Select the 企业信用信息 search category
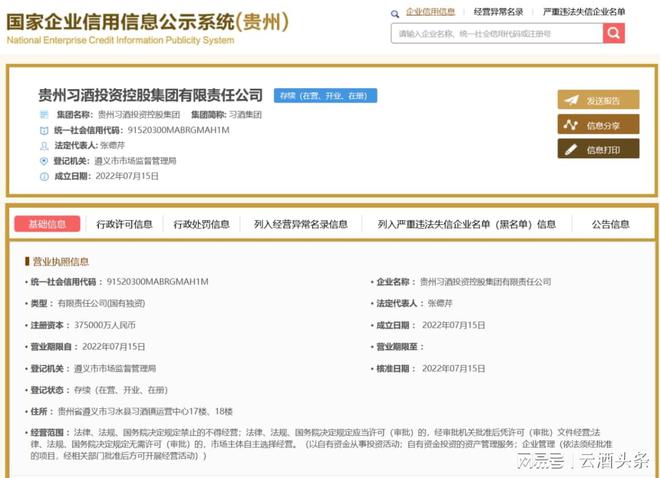The width and height of the screenshot is (660, 478). click(x=430, y=12)
